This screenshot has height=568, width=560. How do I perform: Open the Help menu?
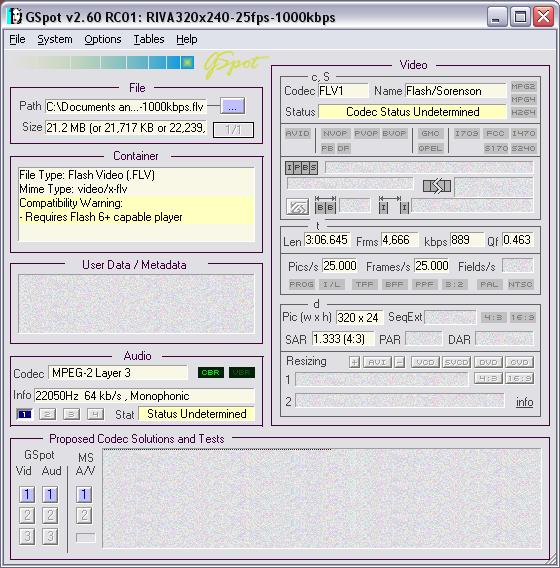pyautogui.click(x=187, y=39)
